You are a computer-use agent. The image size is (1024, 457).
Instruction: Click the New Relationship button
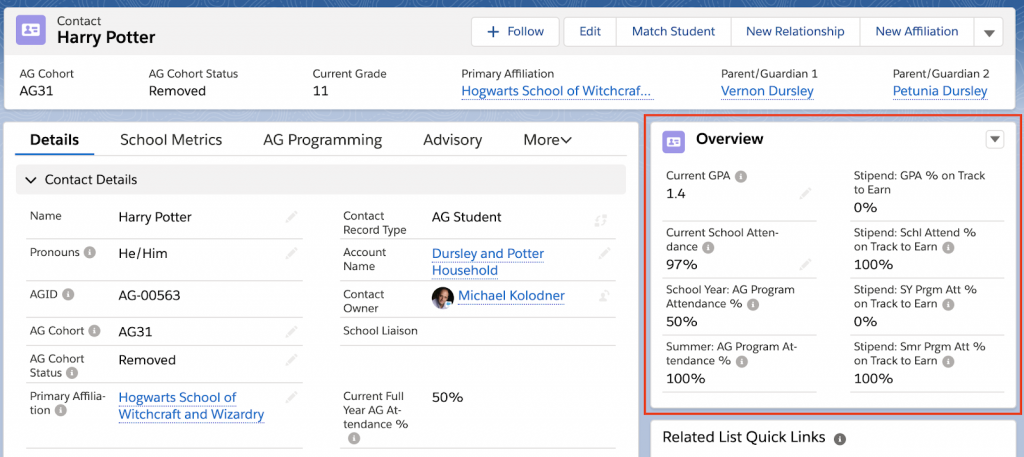795,32
